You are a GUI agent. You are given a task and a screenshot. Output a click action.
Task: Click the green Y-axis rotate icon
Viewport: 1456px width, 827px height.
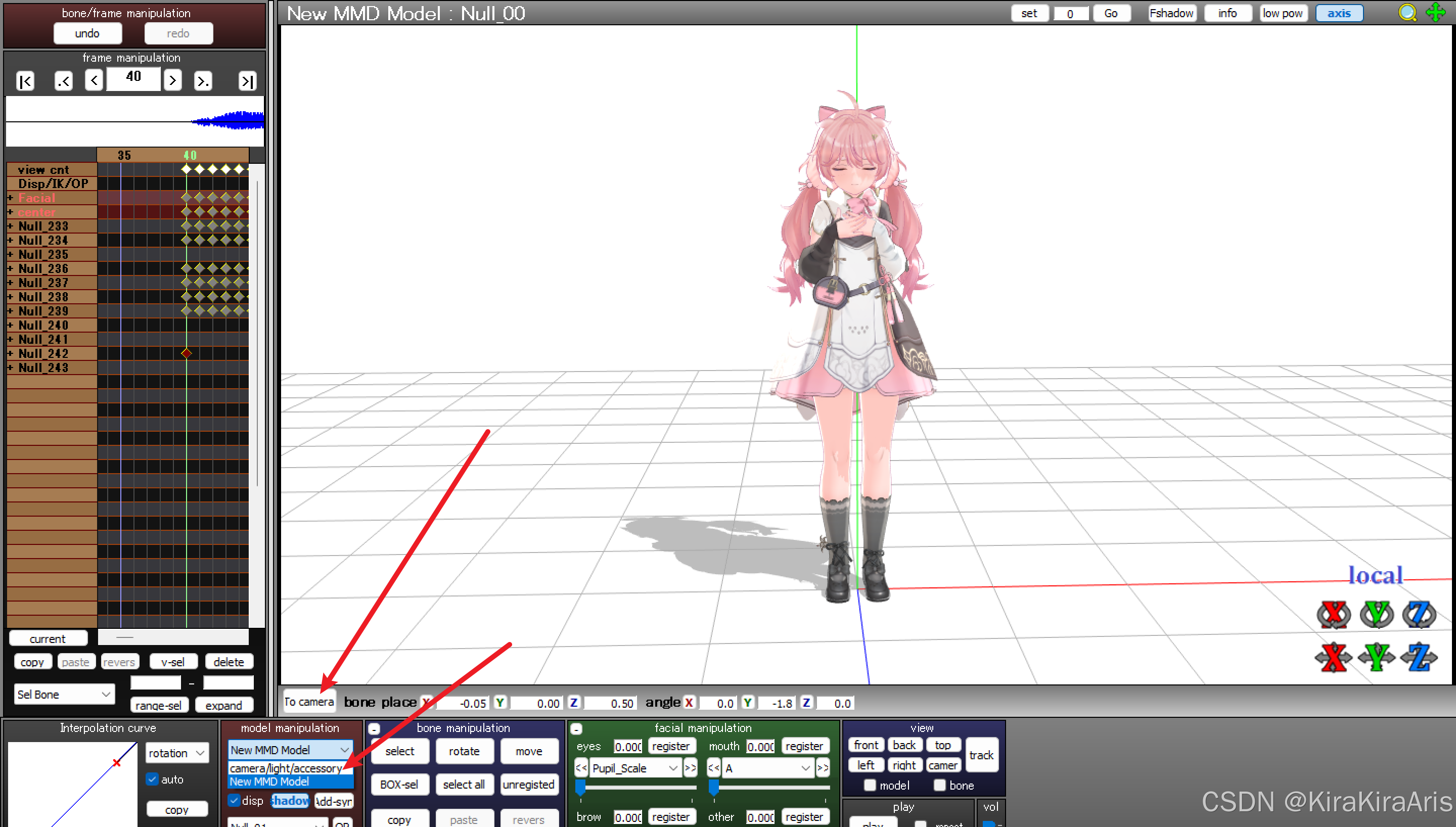pos(1376,614)
